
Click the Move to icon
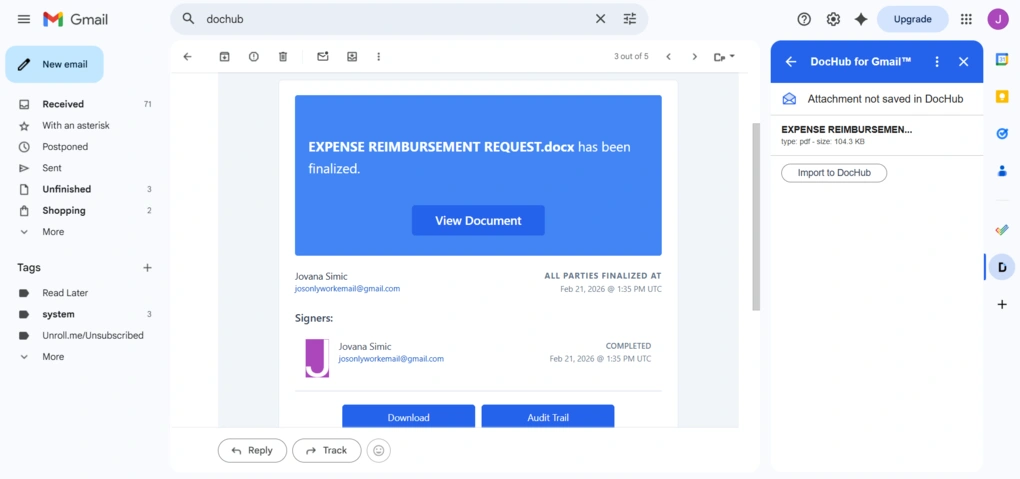click(352, 57)
